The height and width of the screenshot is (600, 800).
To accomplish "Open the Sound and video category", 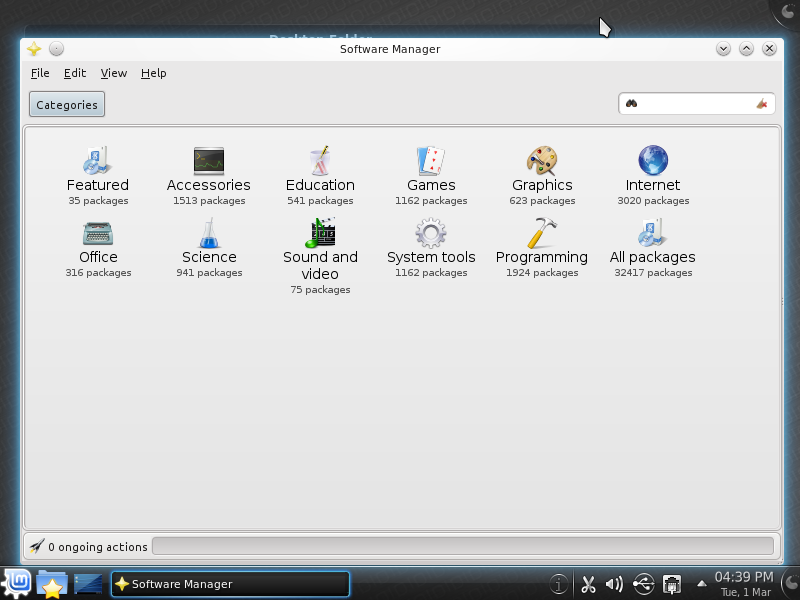I will coord(319,243).
